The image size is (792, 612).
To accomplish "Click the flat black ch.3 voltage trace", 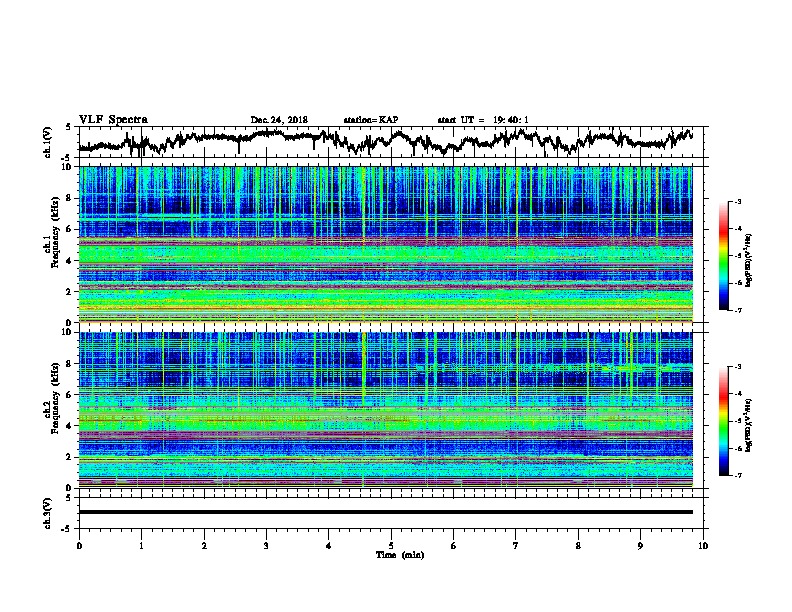I will (x=385, y=512).
